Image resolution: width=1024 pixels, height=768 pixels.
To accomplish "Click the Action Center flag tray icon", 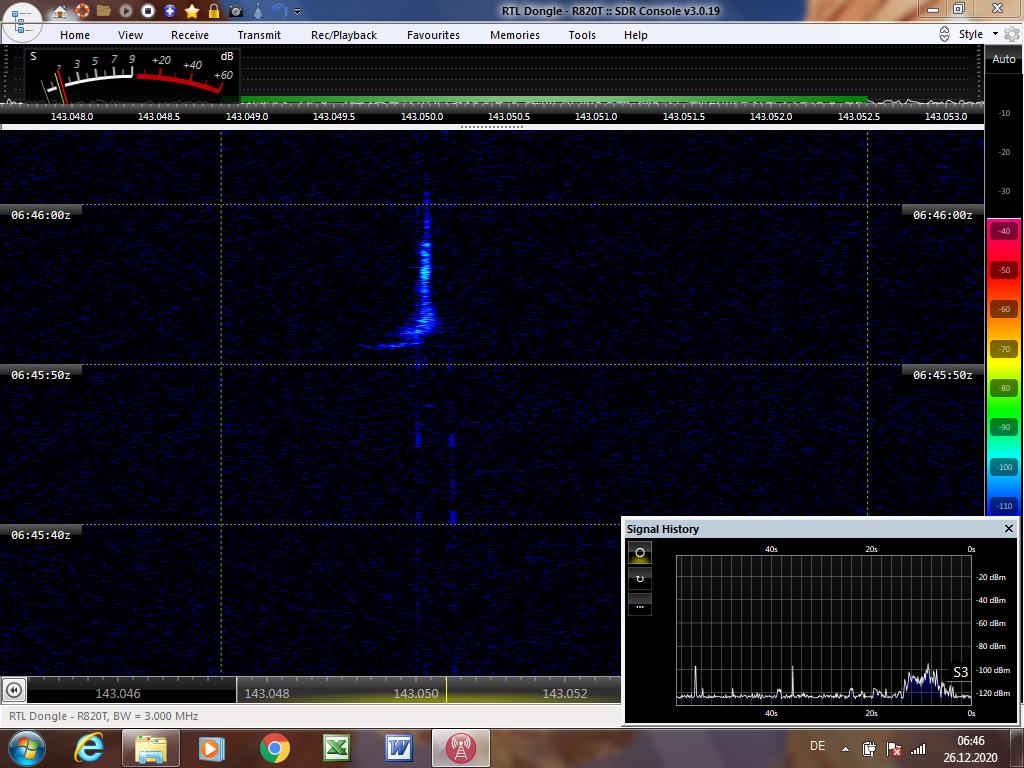I will (x=893, y=748).
